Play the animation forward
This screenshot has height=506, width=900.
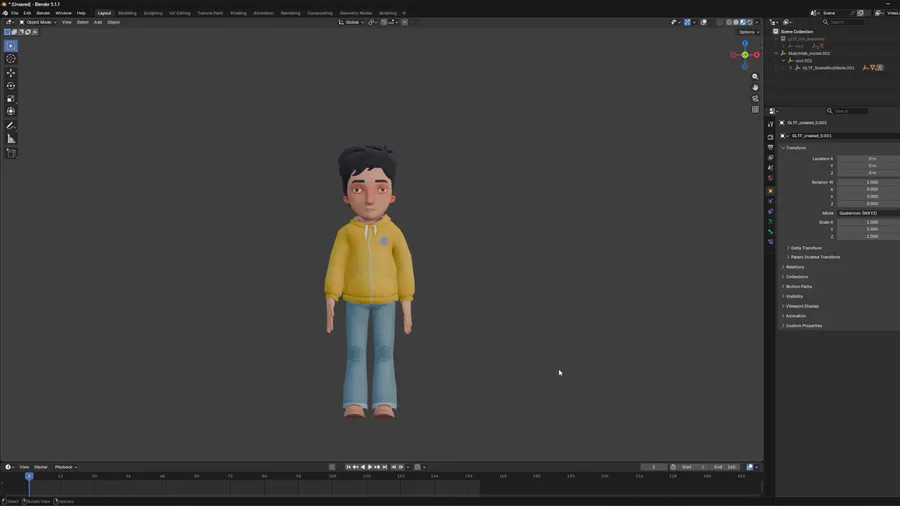(370, 467)
